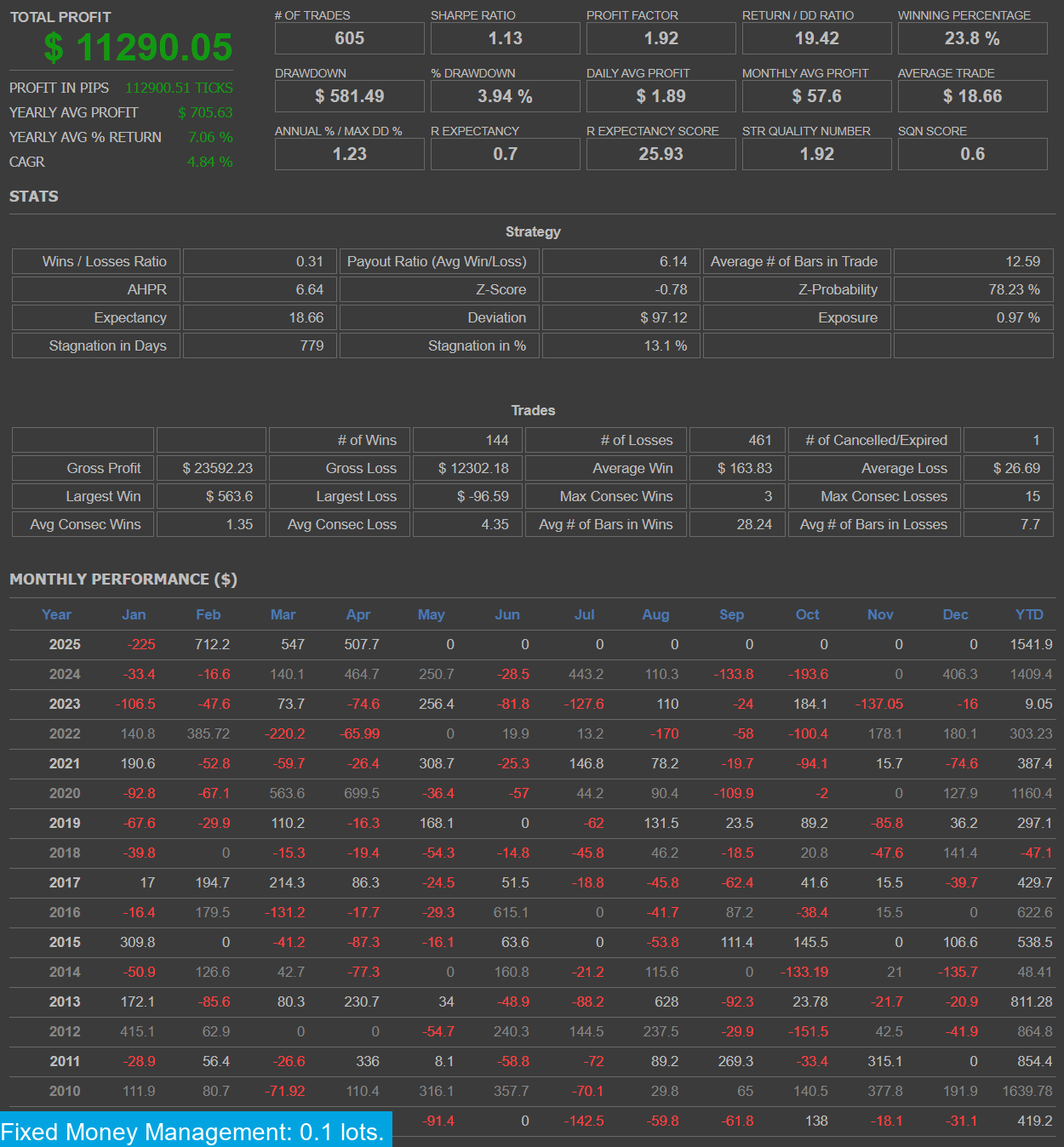This screenshot has height=1147, width=1064.
Task: Click the 2023 November value -137.05
Action: (x=879, y=704)
